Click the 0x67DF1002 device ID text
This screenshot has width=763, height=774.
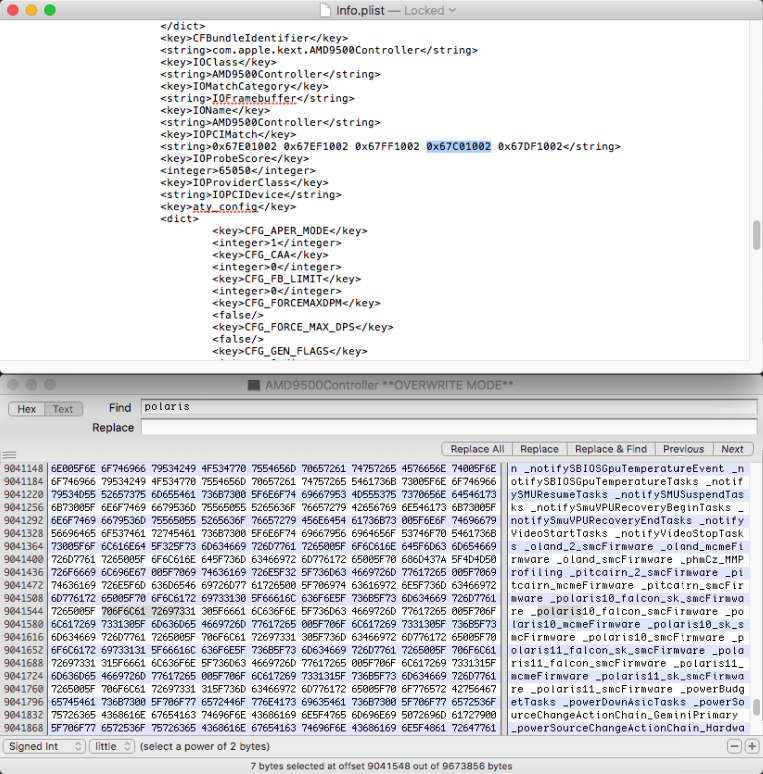(530, 147)
